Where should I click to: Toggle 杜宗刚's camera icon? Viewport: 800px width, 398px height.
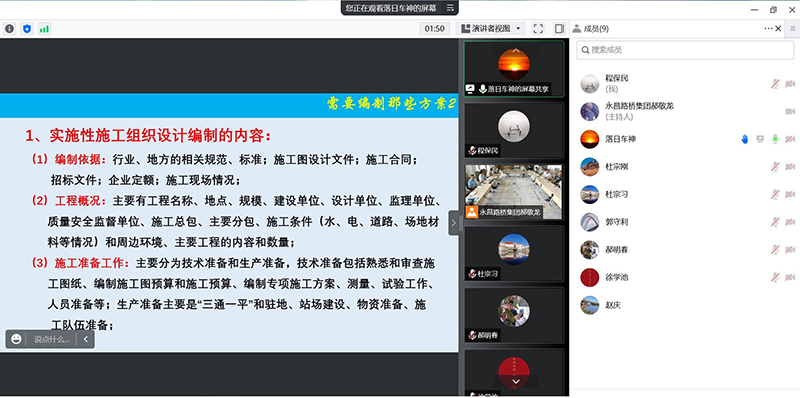click(790, 166)
